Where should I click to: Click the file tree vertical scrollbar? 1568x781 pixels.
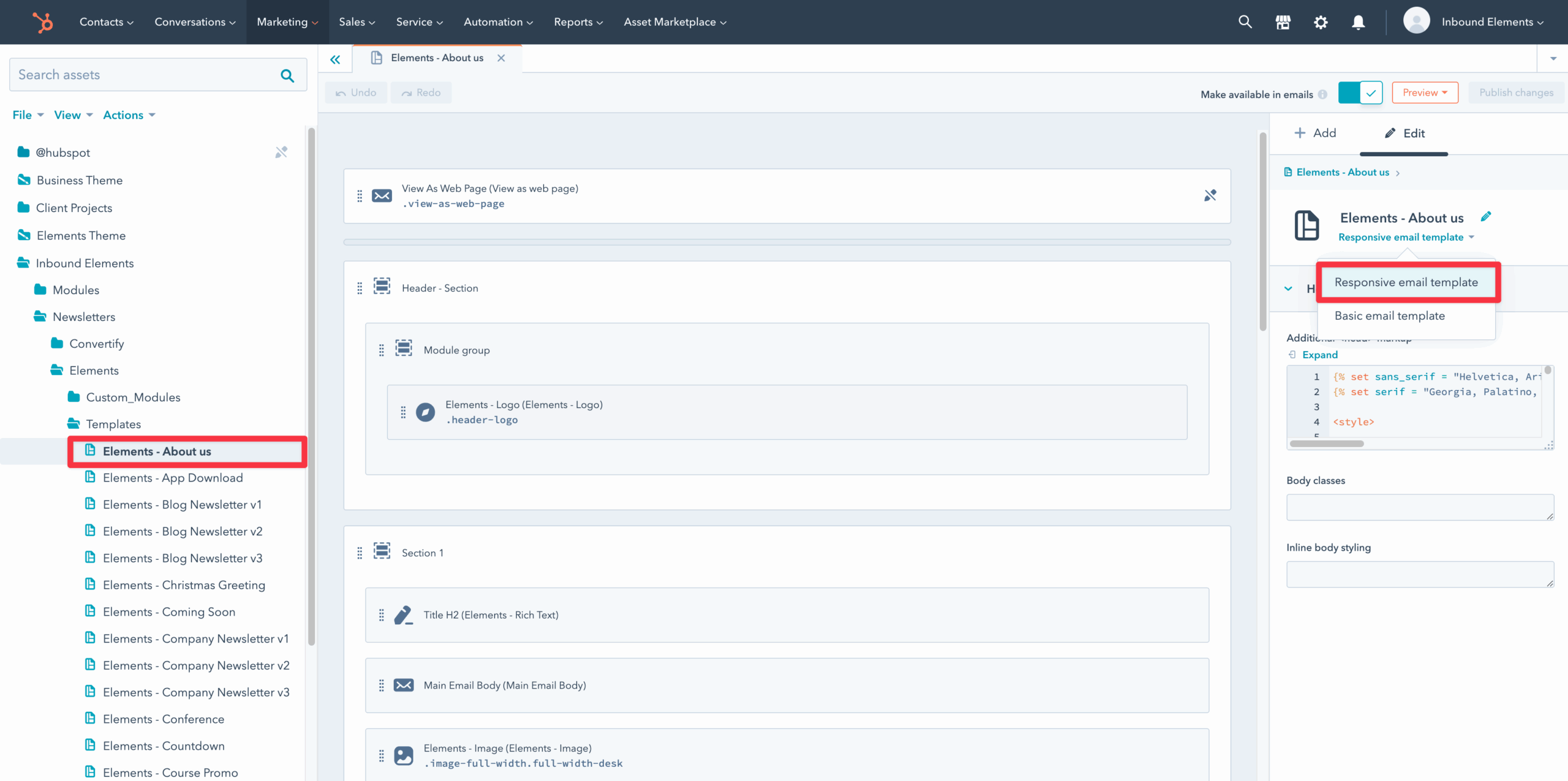coord(311,386)
